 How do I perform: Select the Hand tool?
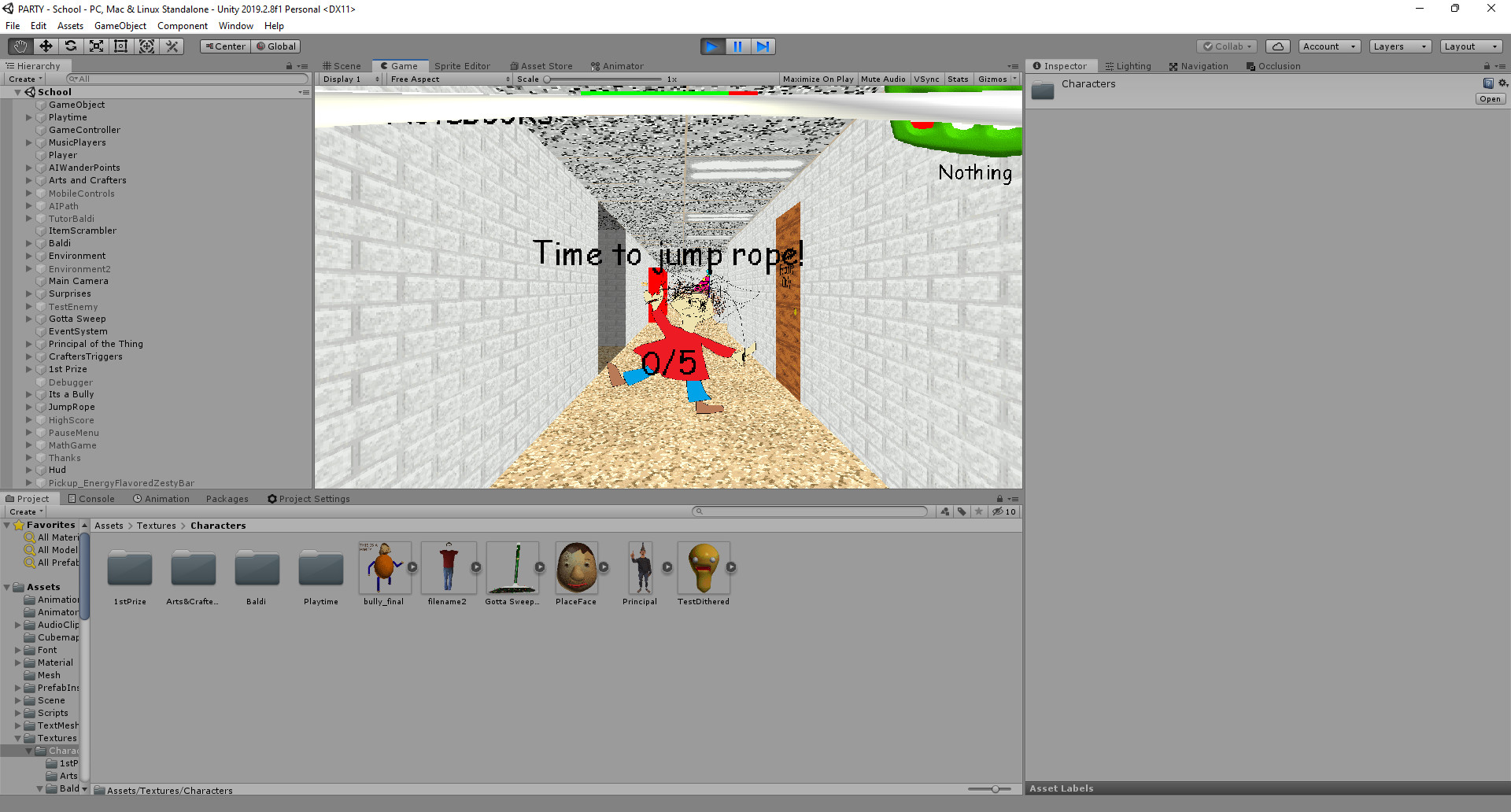tap(19, 46)
